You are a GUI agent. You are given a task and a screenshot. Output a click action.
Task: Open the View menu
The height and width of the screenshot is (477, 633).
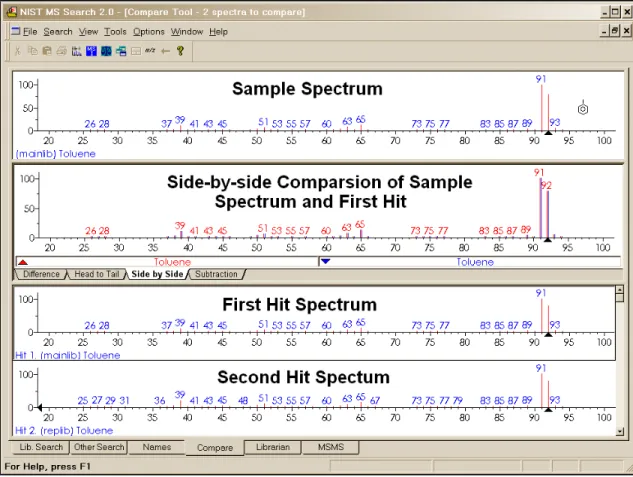(88, 31)
